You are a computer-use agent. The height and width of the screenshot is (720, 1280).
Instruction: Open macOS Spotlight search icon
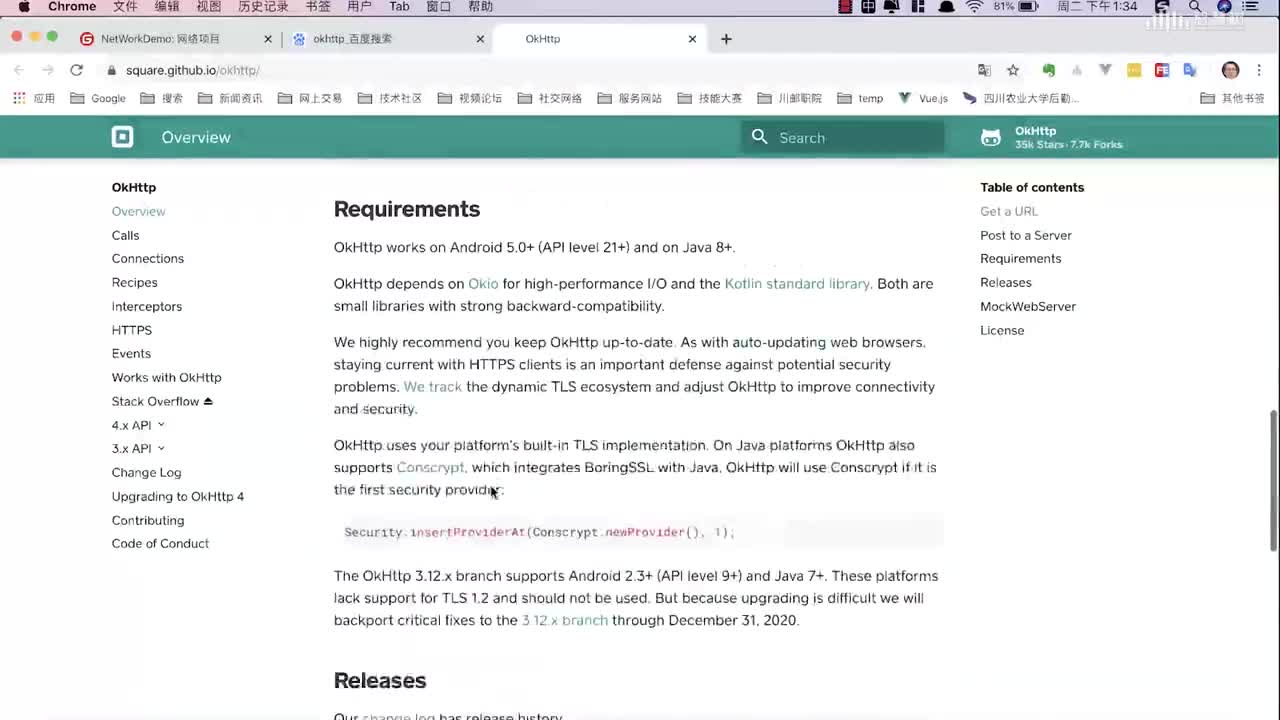click(1195, 7)
